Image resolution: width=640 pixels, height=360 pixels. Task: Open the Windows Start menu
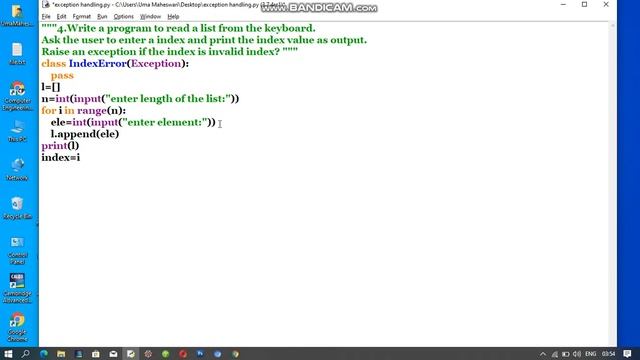pos(8,353)
